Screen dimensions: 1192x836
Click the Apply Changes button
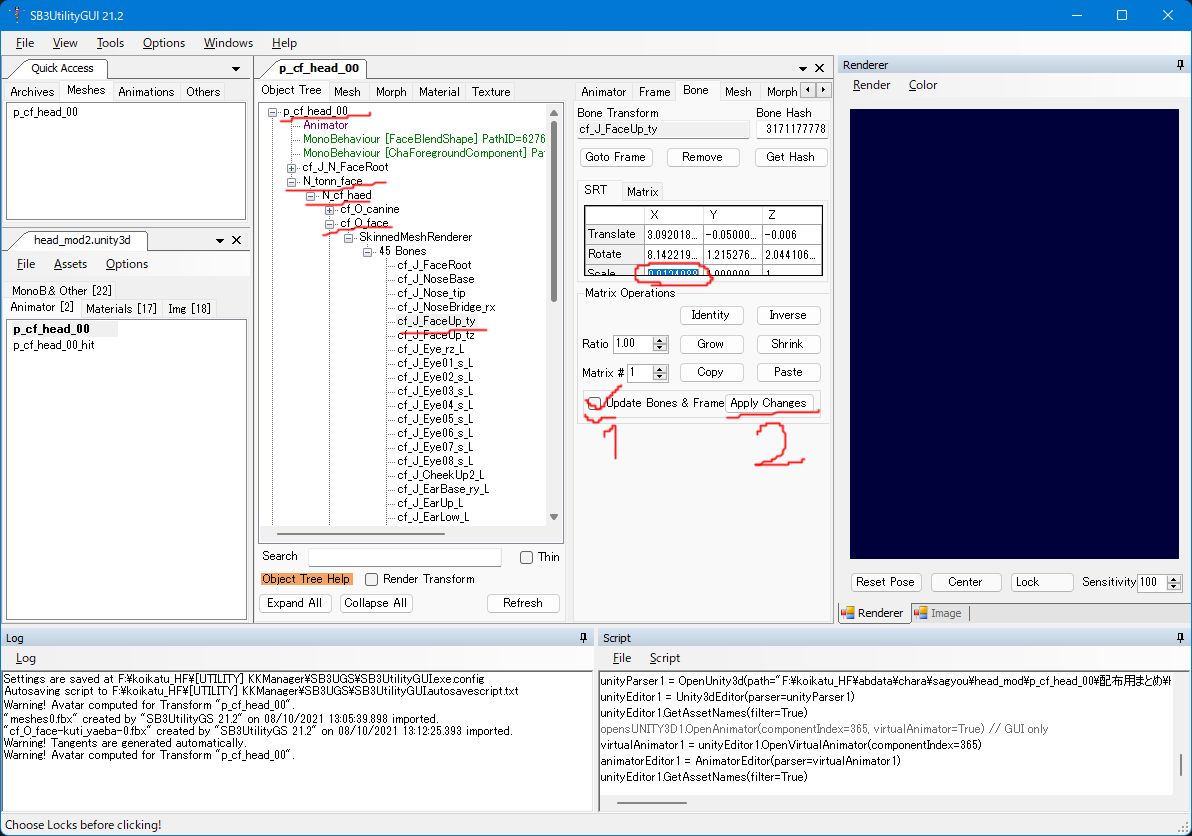(x=771, y=403)
